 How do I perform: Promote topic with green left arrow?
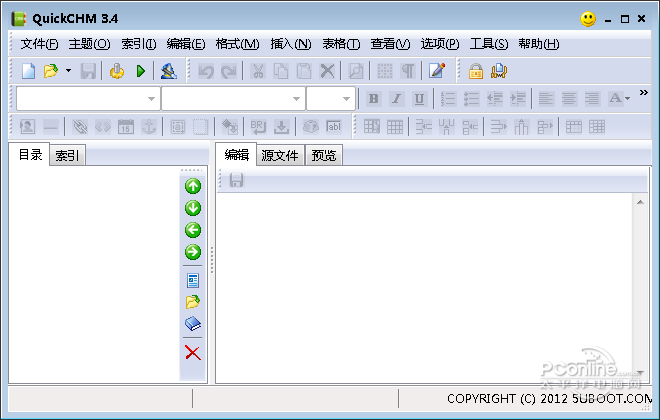click(x=193, y=230)
